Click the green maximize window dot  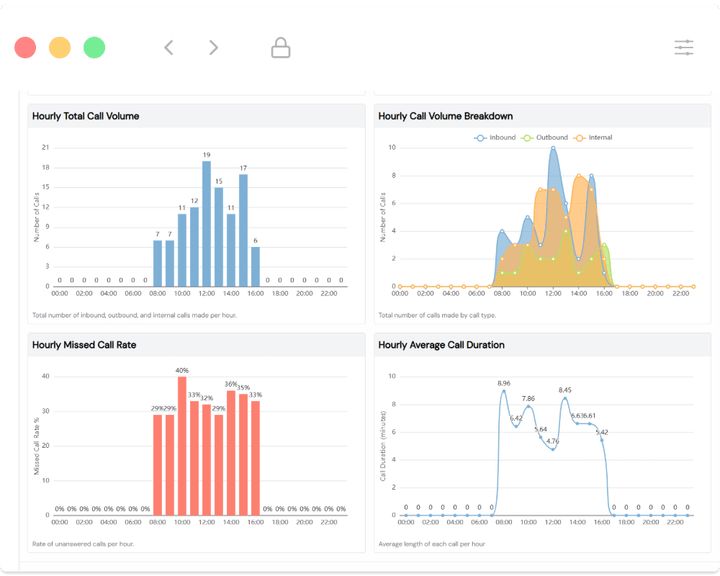pyautogui.click(x=94, y=47)
